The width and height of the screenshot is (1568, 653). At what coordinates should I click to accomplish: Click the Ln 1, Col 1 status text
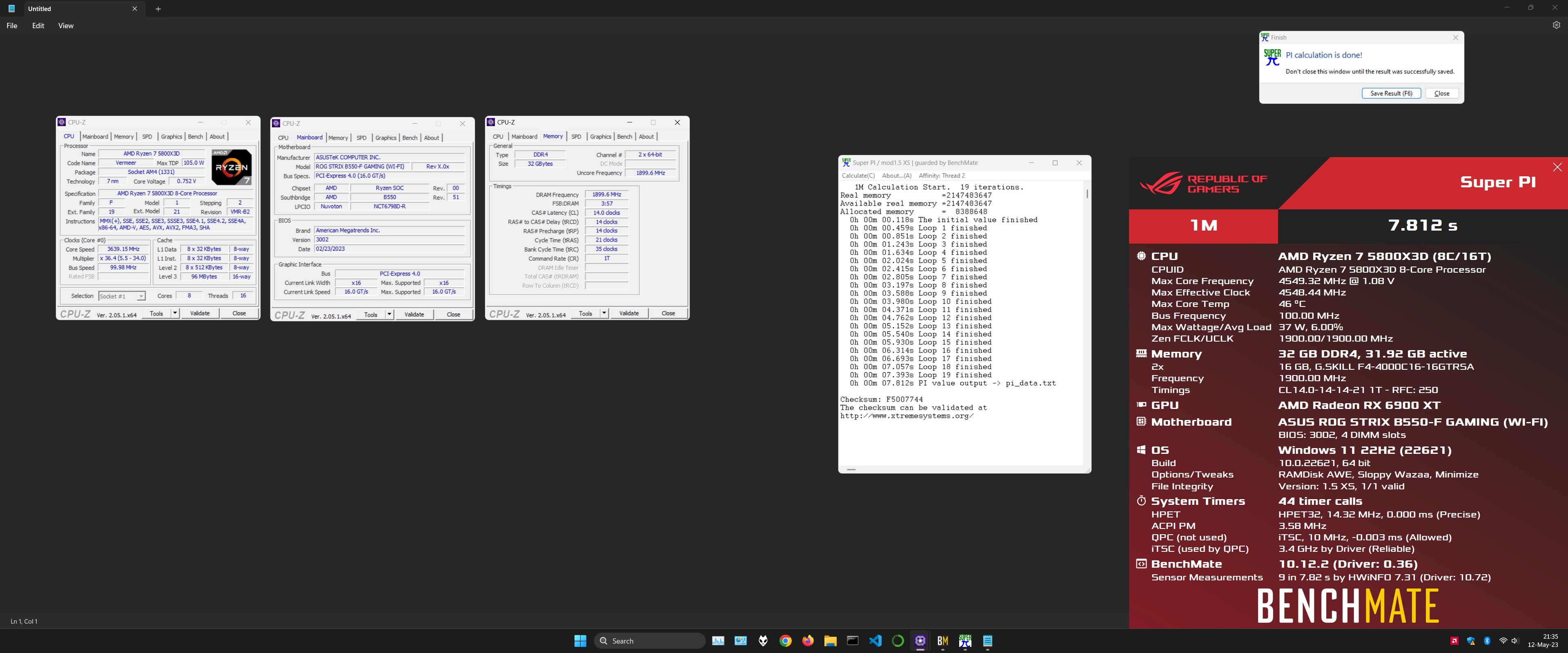click(x=24, y=621)
